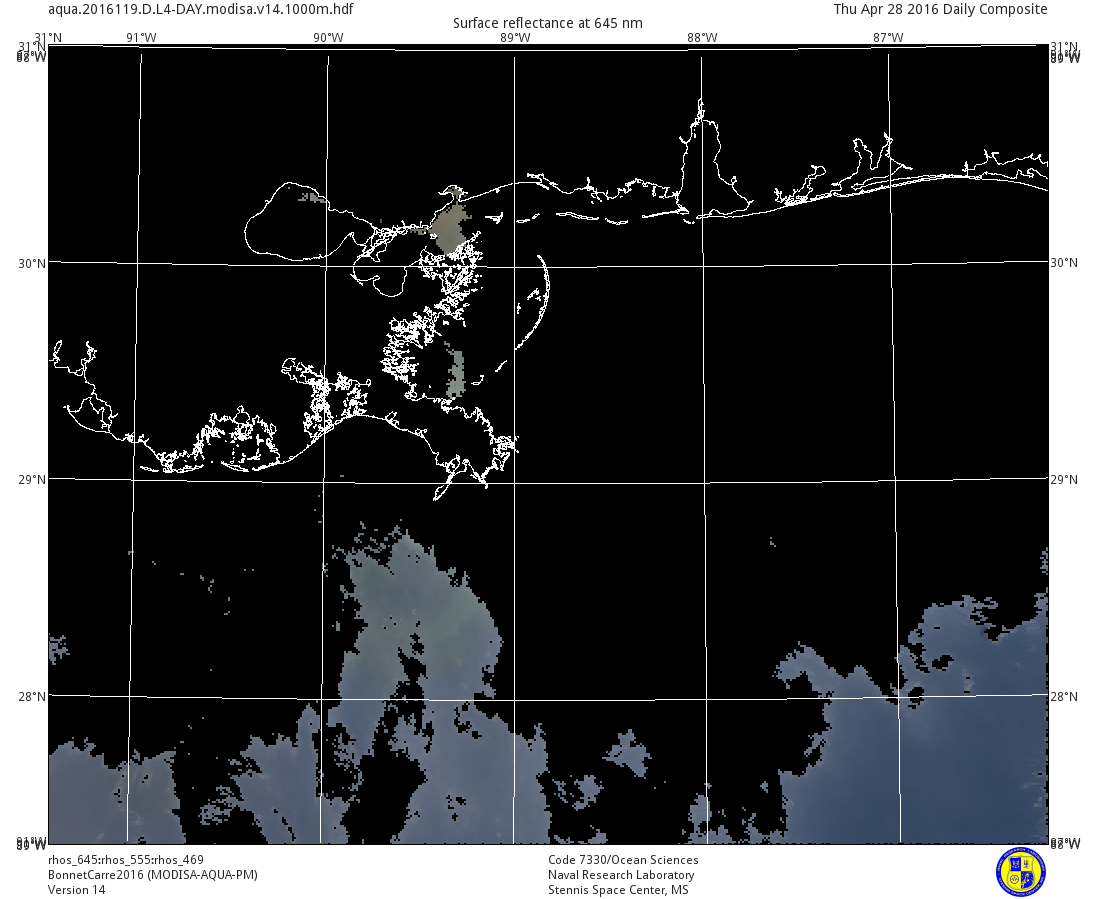Click the 'Stennis Space Center, MS' text
Image resolution: width=1096 pixels, height=899 pixels.
[x=618, y=890]
